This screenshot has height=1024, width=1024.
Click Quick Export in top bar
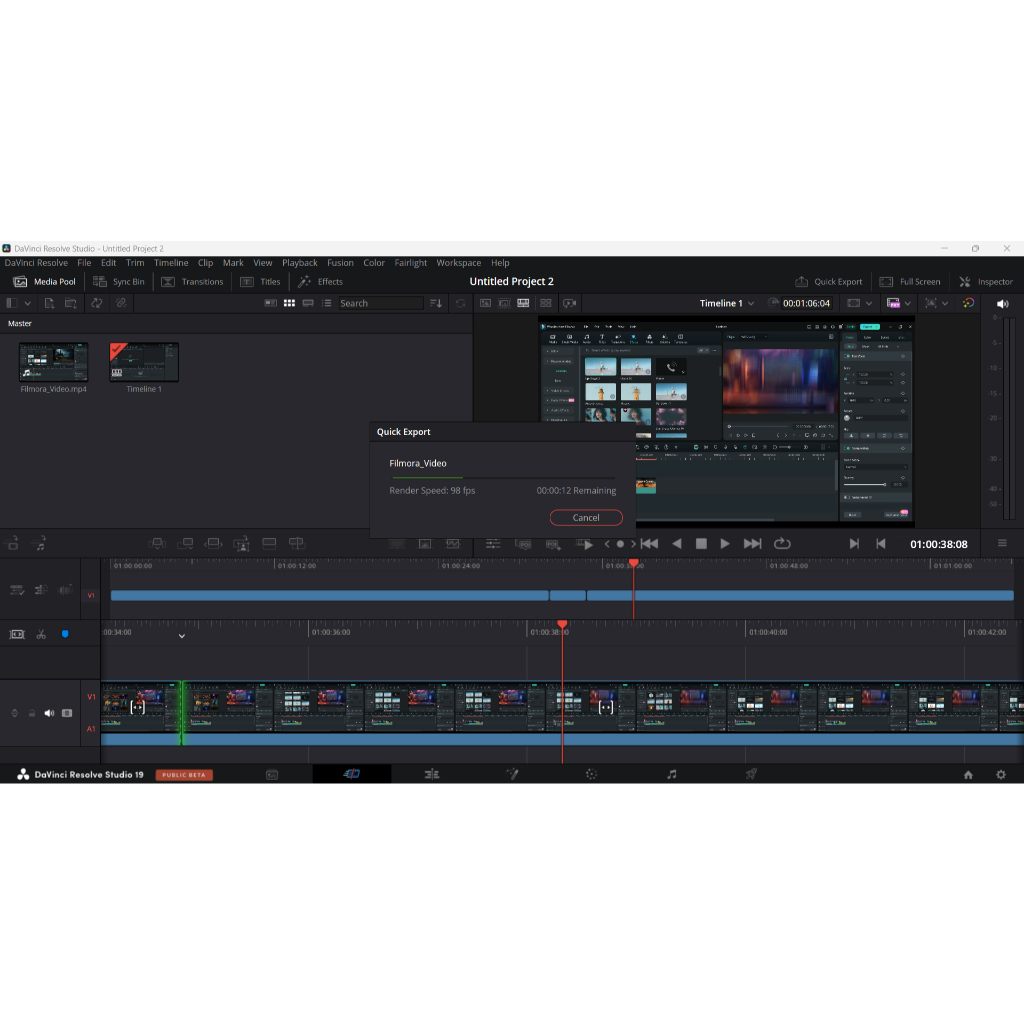(x=828, y=281)
